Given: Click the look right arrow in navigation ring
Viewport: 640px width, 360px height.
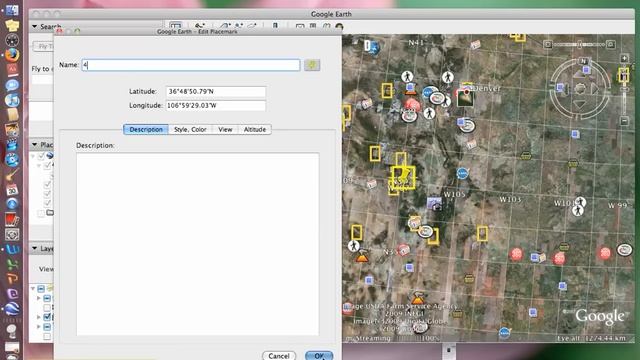Looking at the screenshot, I should click(x=596, y=89).
